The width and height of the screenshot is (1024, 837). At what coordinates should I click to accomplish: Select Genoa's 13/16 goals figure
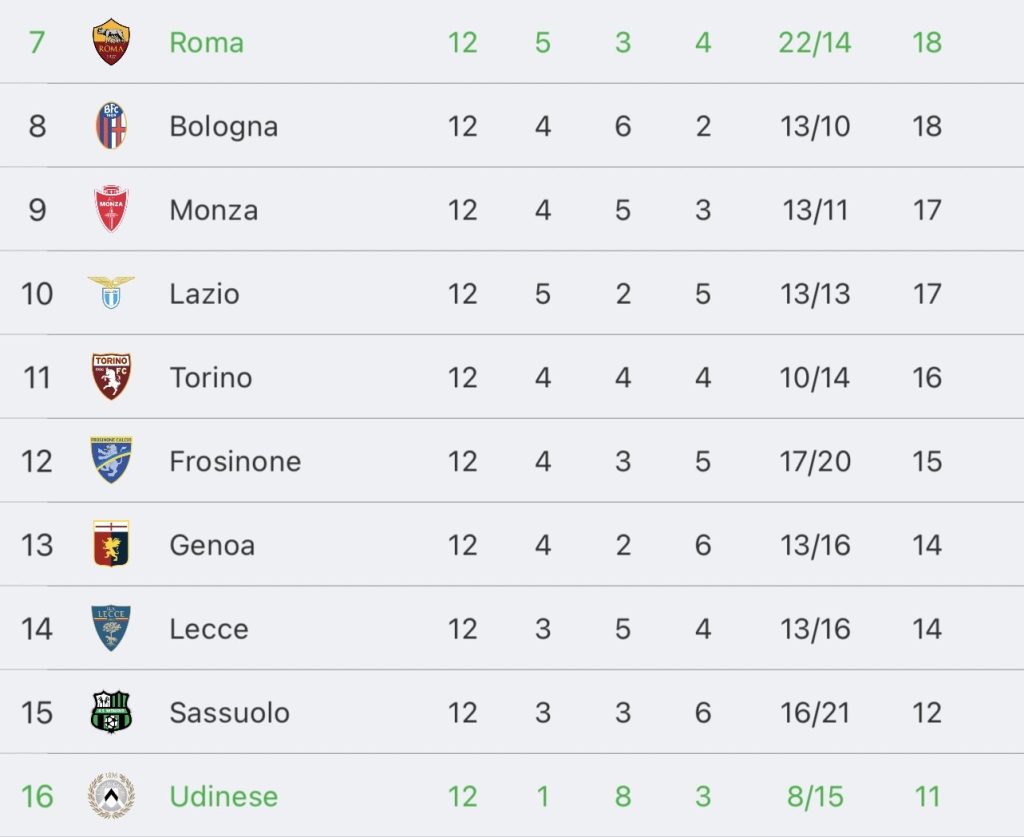click(815, 545)
